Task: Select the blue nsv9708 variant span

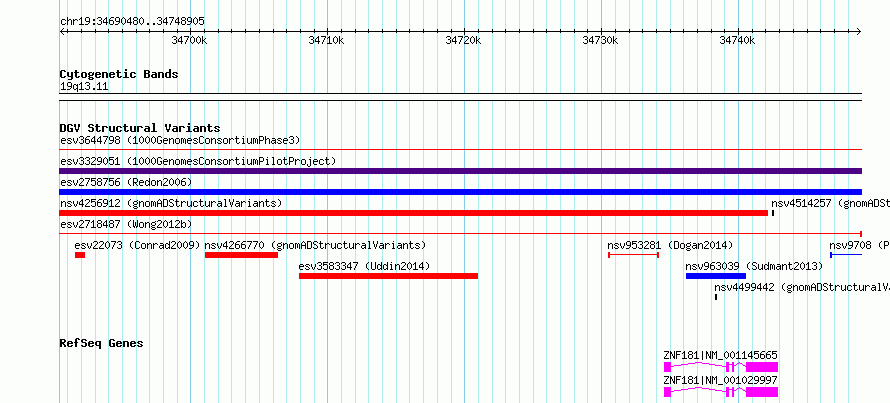Action: pos(846,255)
